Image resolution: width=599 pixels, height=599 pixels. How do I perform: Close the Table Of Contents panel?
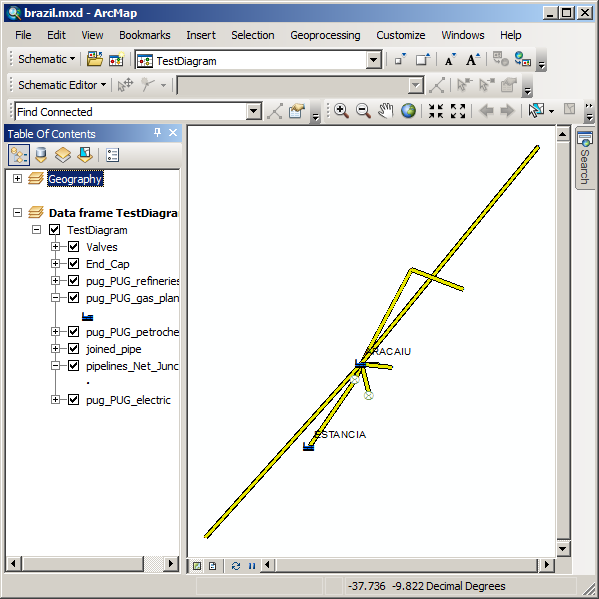pos(173,133)
